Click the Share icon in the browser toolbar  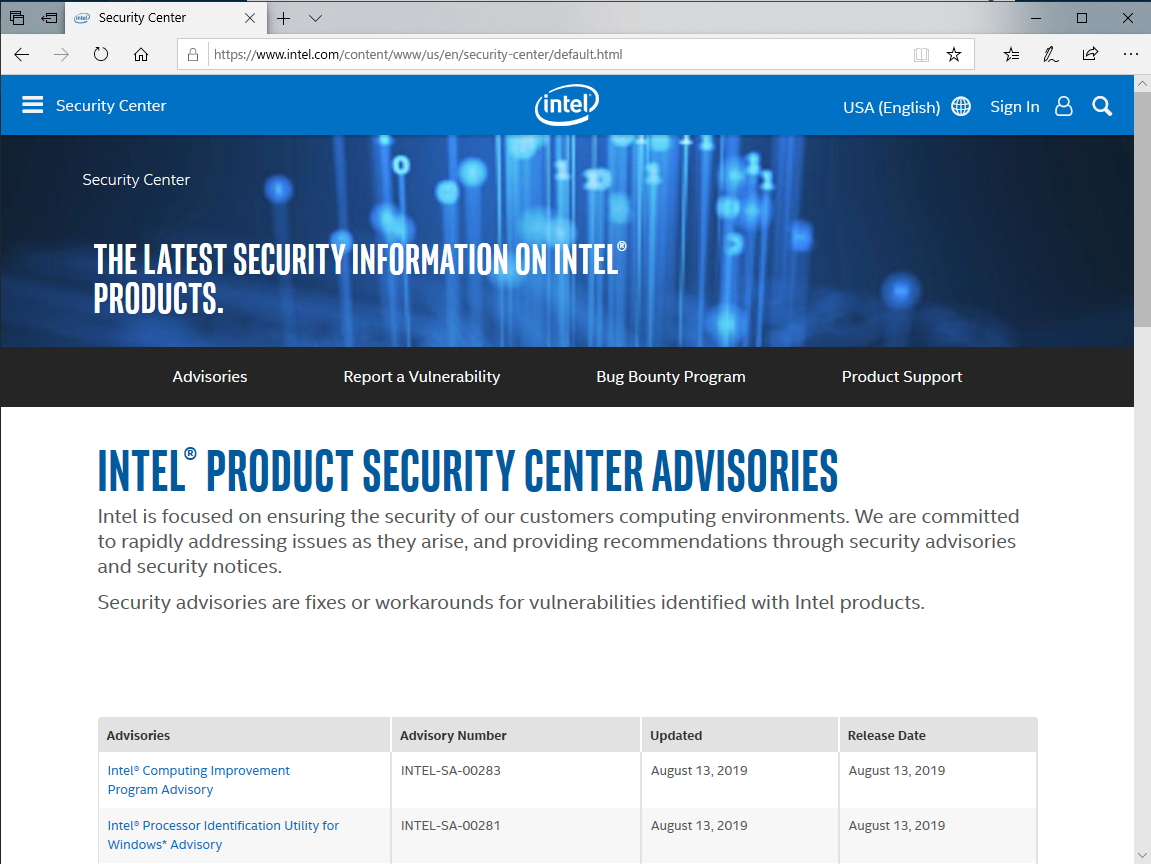[x=1090, y=54]
